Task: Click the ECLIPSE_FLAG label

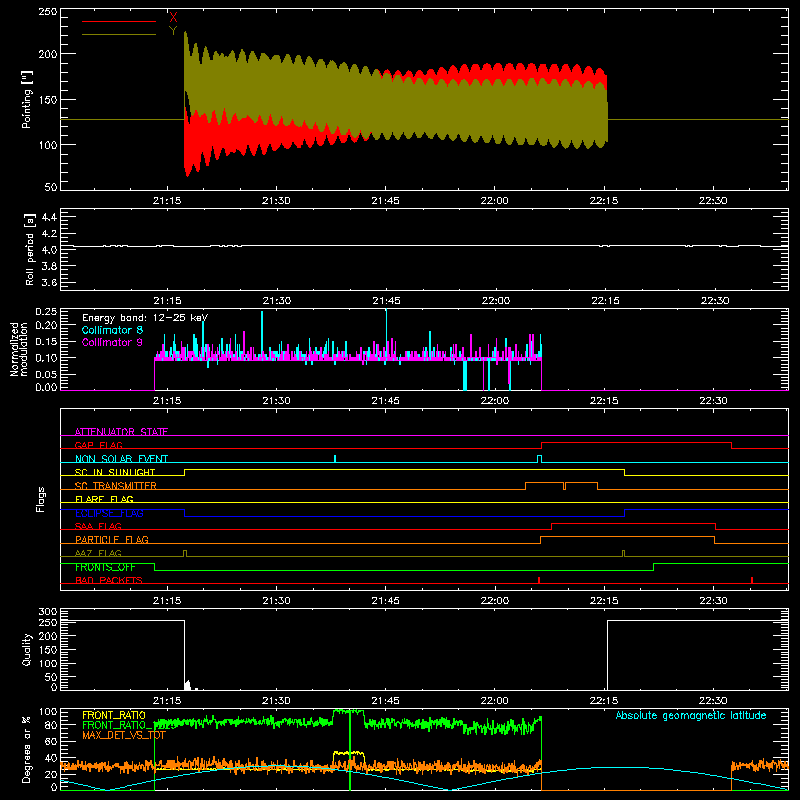Action: 109,513
